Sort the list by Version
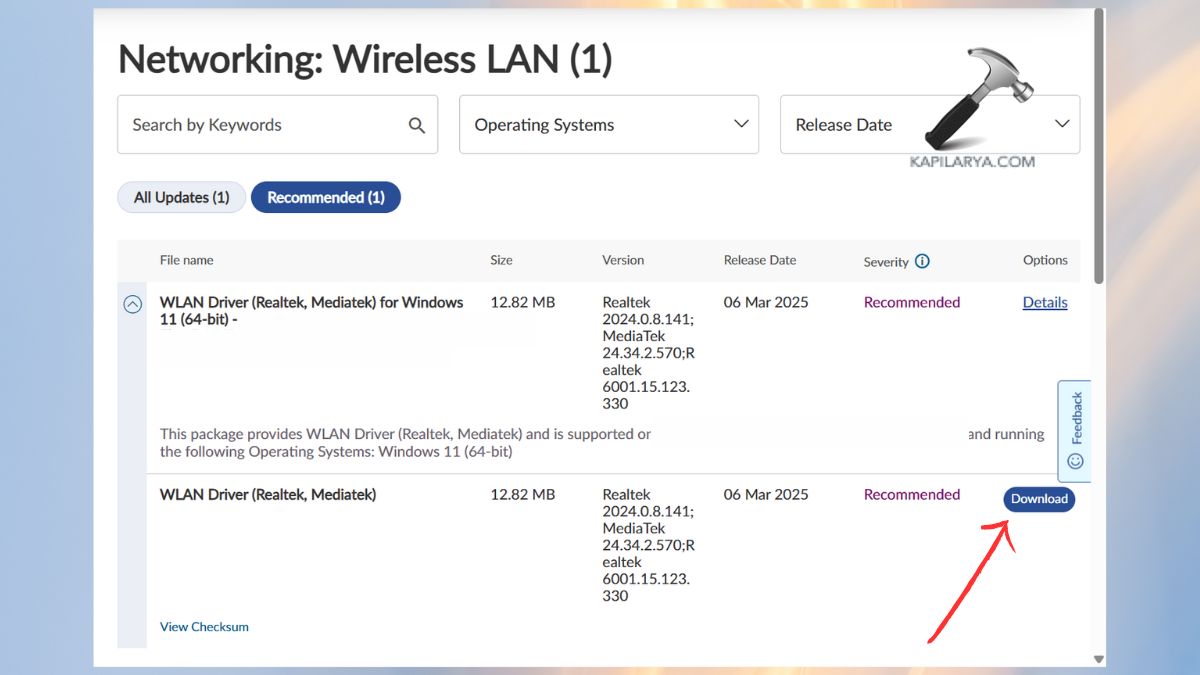 click(x=623, y=260)
